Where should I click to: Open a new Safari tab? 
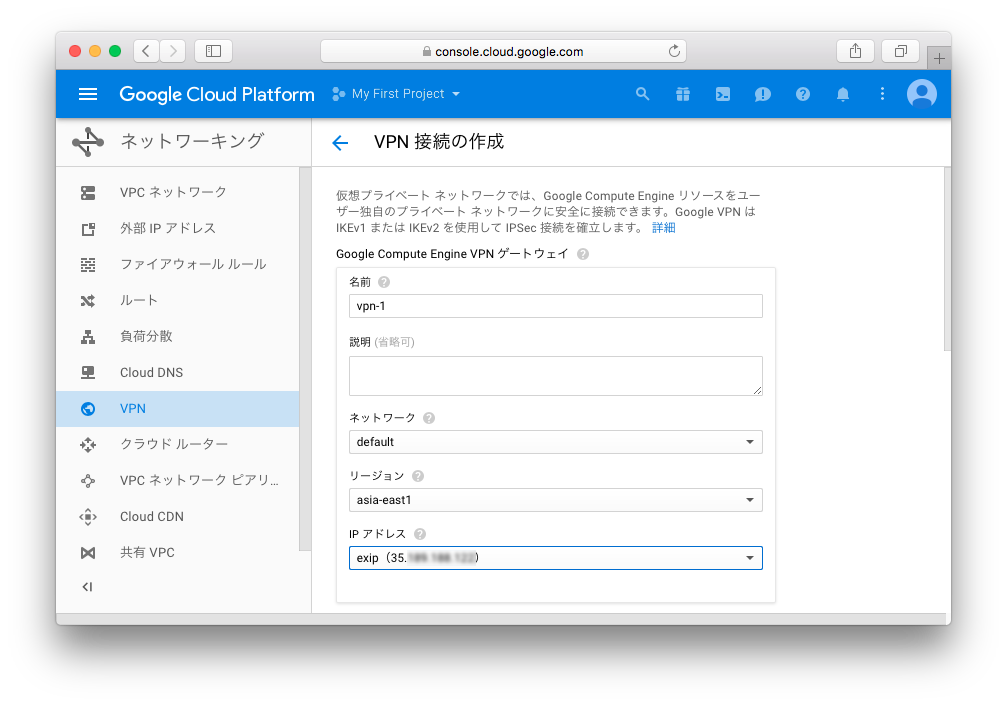[939, 58]
